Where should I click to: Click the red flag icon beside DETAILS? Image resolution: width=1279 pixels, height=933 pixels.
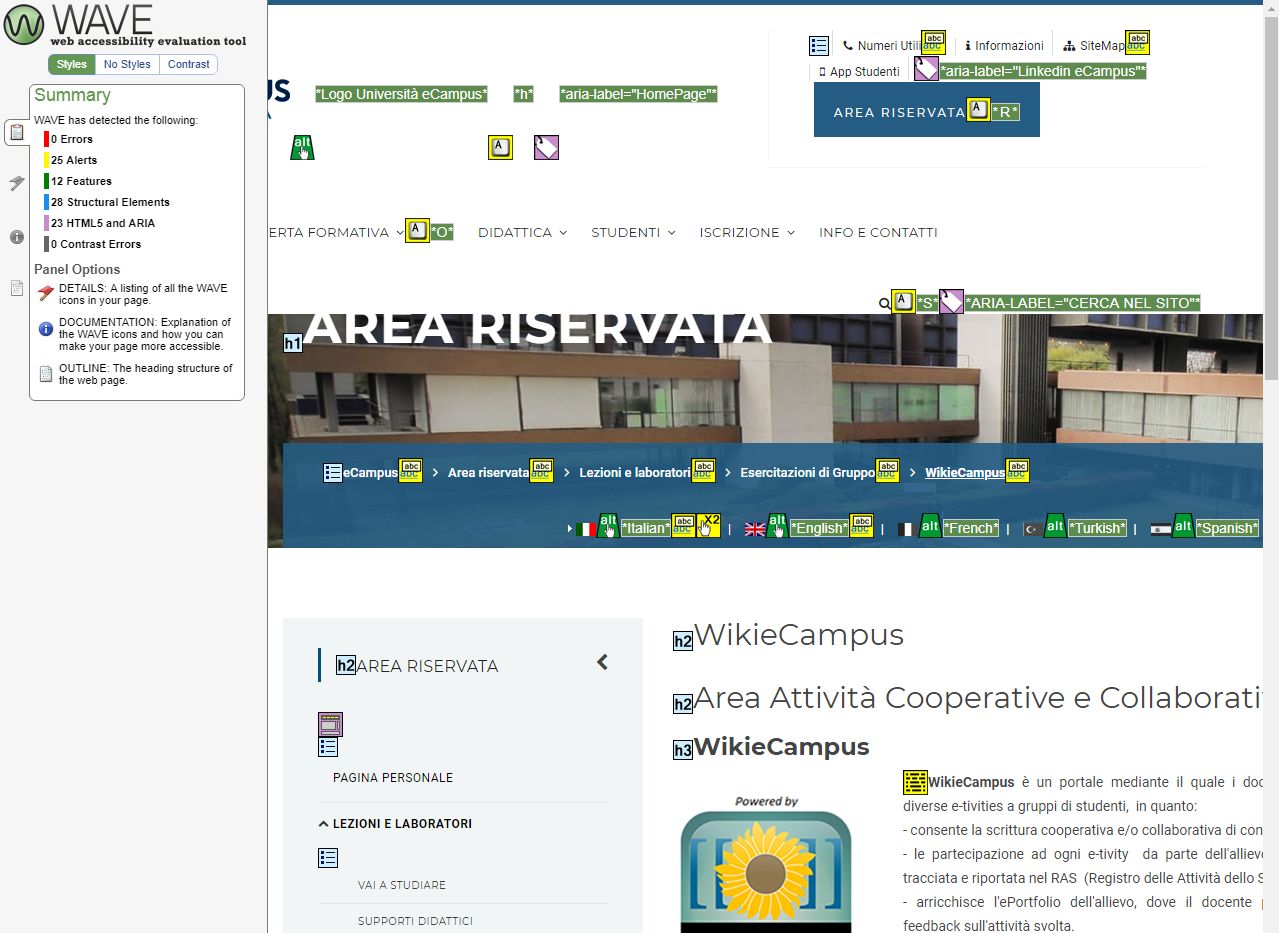pyautogui.click(x=46, y=293)
